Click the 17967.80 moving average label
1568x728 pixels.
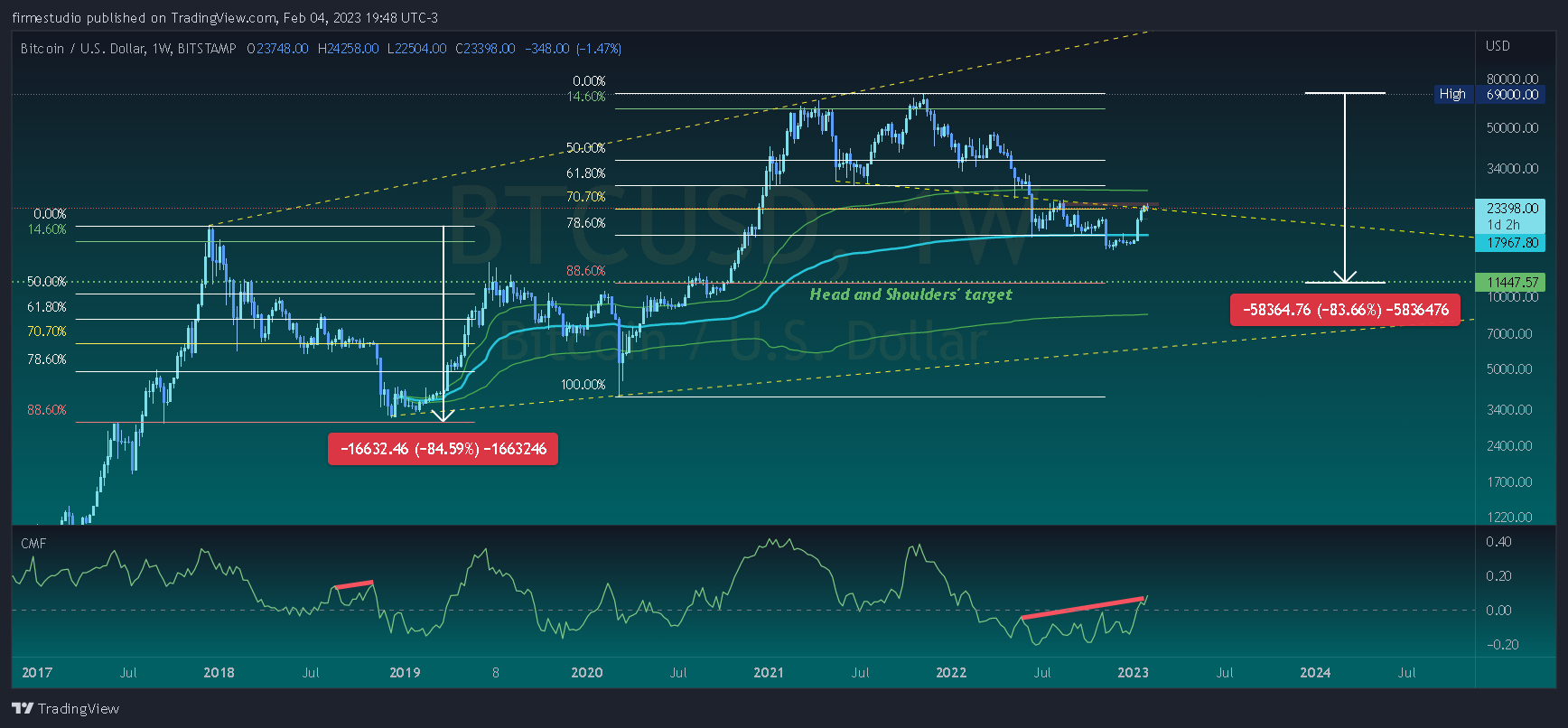(x=1511, y=243)
